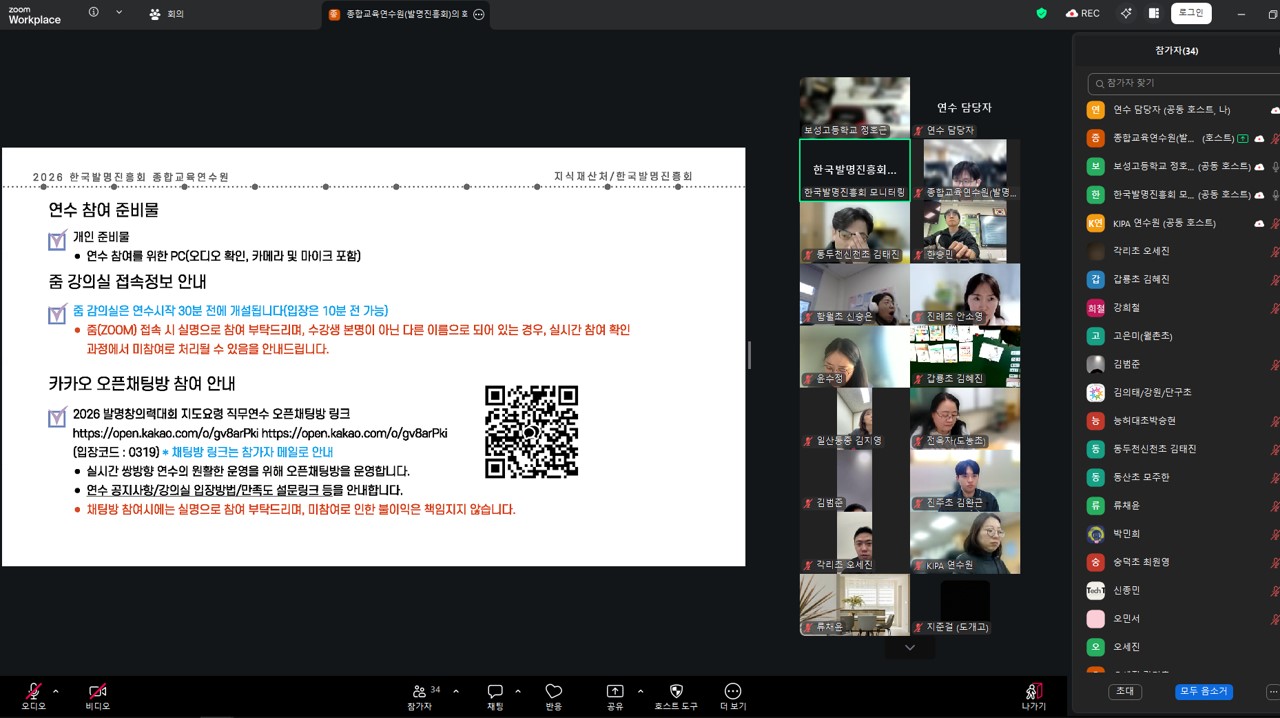
Task: Click the 나가기 leave meeting icon
Action: point(1034,692)
